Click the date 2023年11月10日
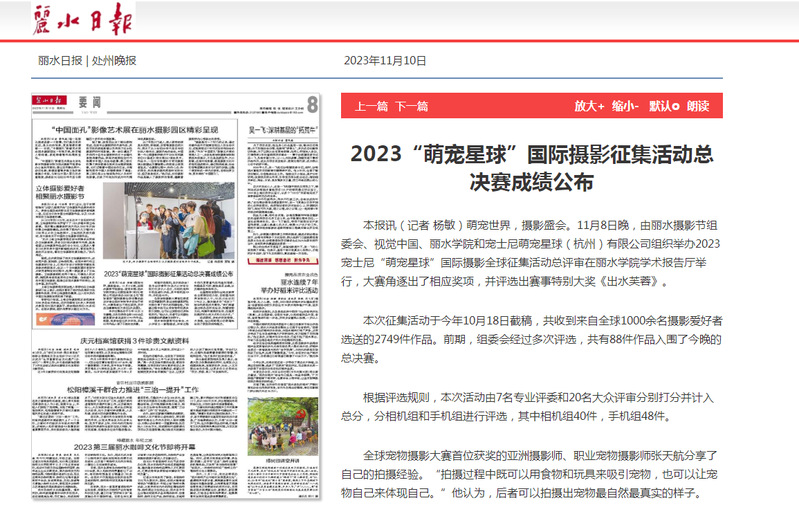Viewport: 799px width, 505px height. [385, 60]
